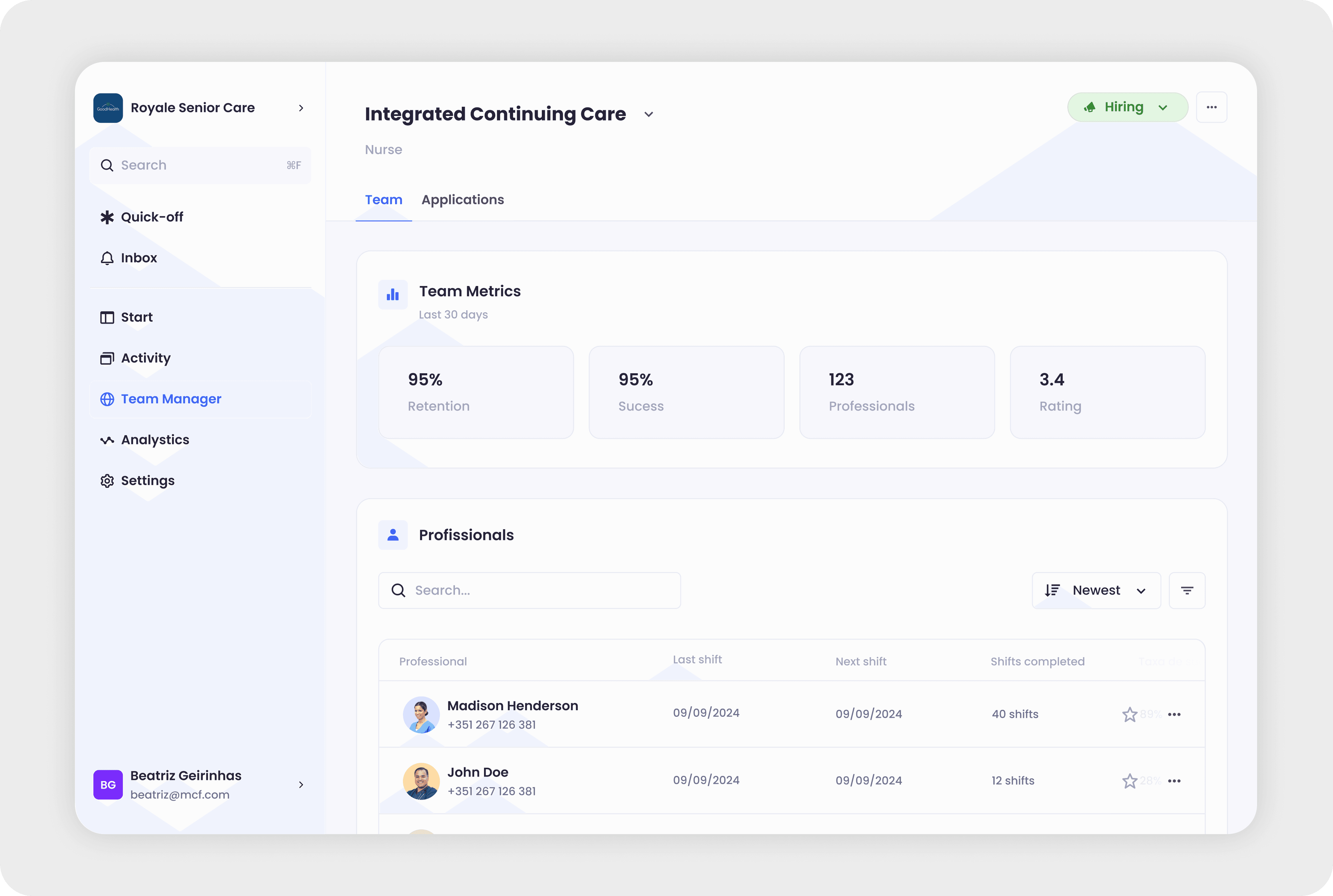
Task: Expand the Royale Senior Care organization chevron
Action: pos(301,108)
